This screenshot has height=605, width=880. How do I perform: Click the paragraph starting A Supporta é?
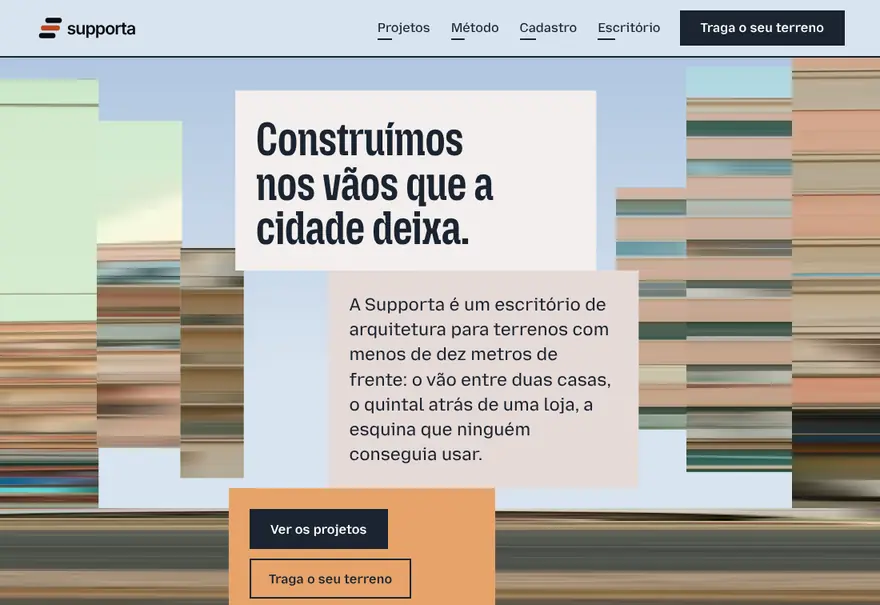[480, 379]
